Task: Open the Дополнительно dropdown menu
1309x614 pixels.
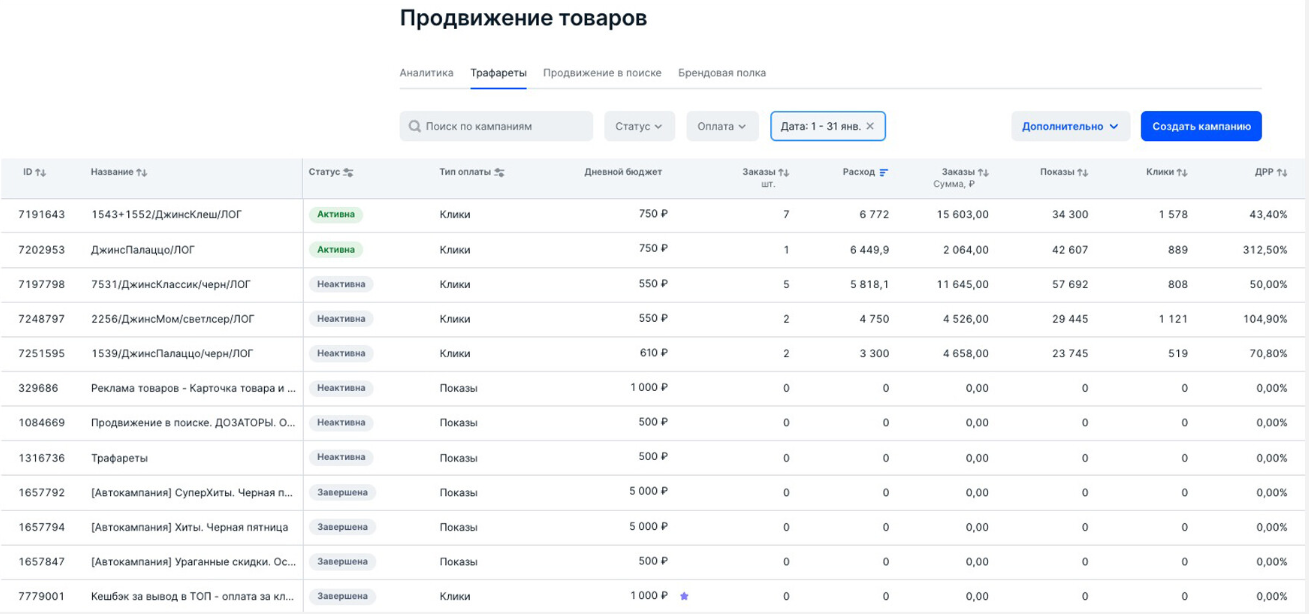Action: tap(1070, 126)
